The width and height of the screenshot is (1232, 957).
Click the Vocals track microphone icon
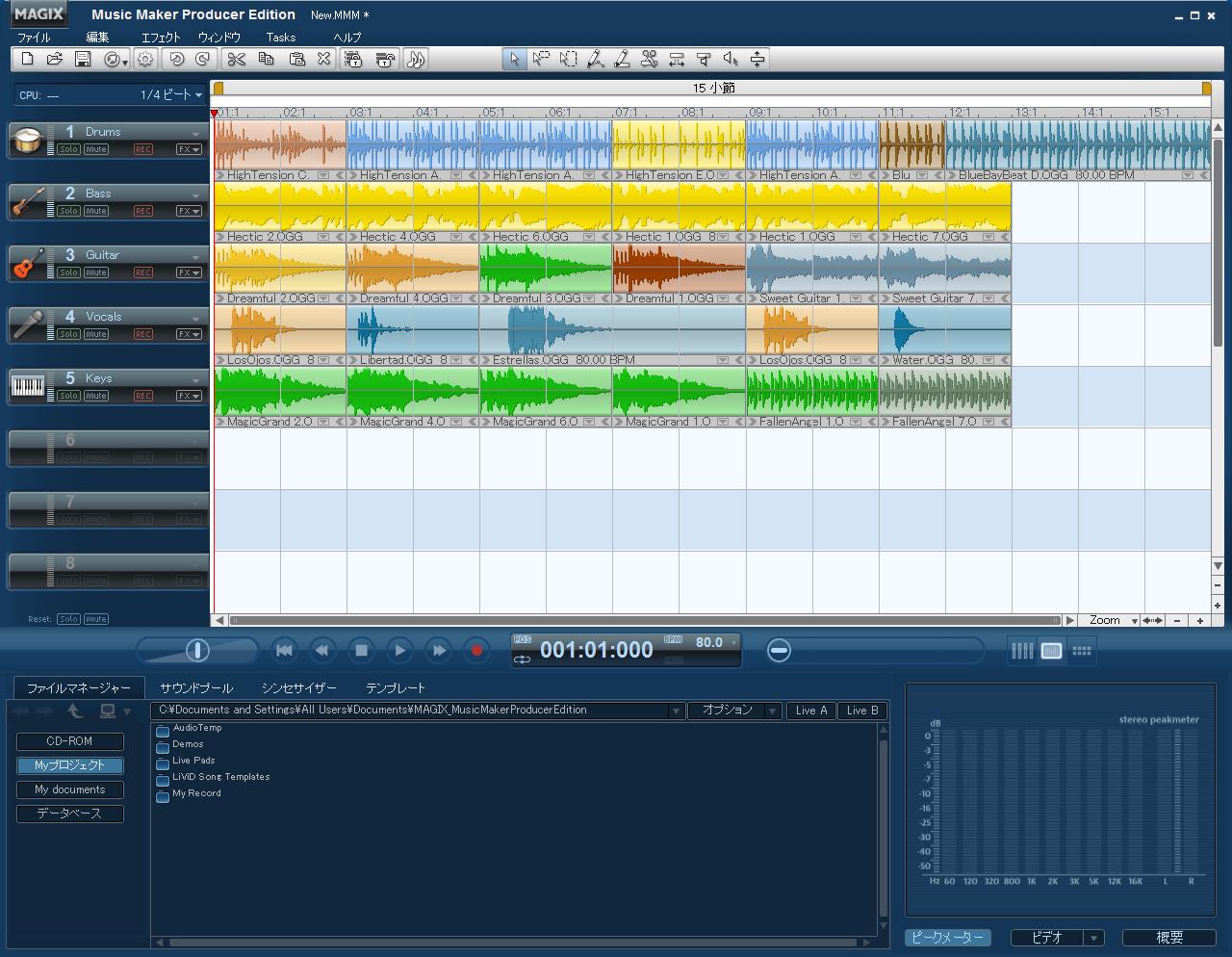(x=27, y=325)
